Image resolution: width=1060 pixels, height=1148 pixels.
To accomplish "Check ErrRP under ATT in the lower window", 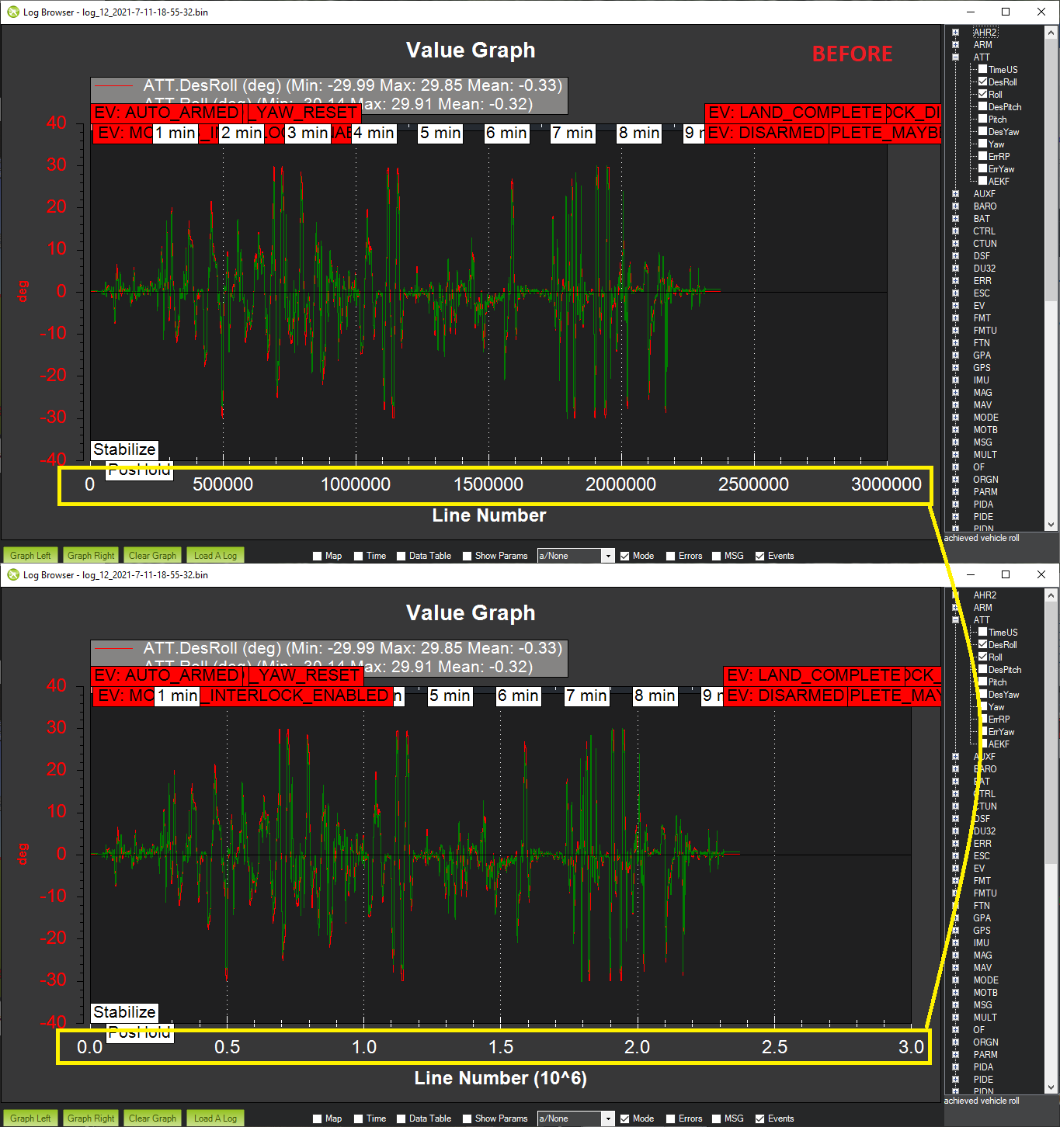I will (x=982, y=719).
